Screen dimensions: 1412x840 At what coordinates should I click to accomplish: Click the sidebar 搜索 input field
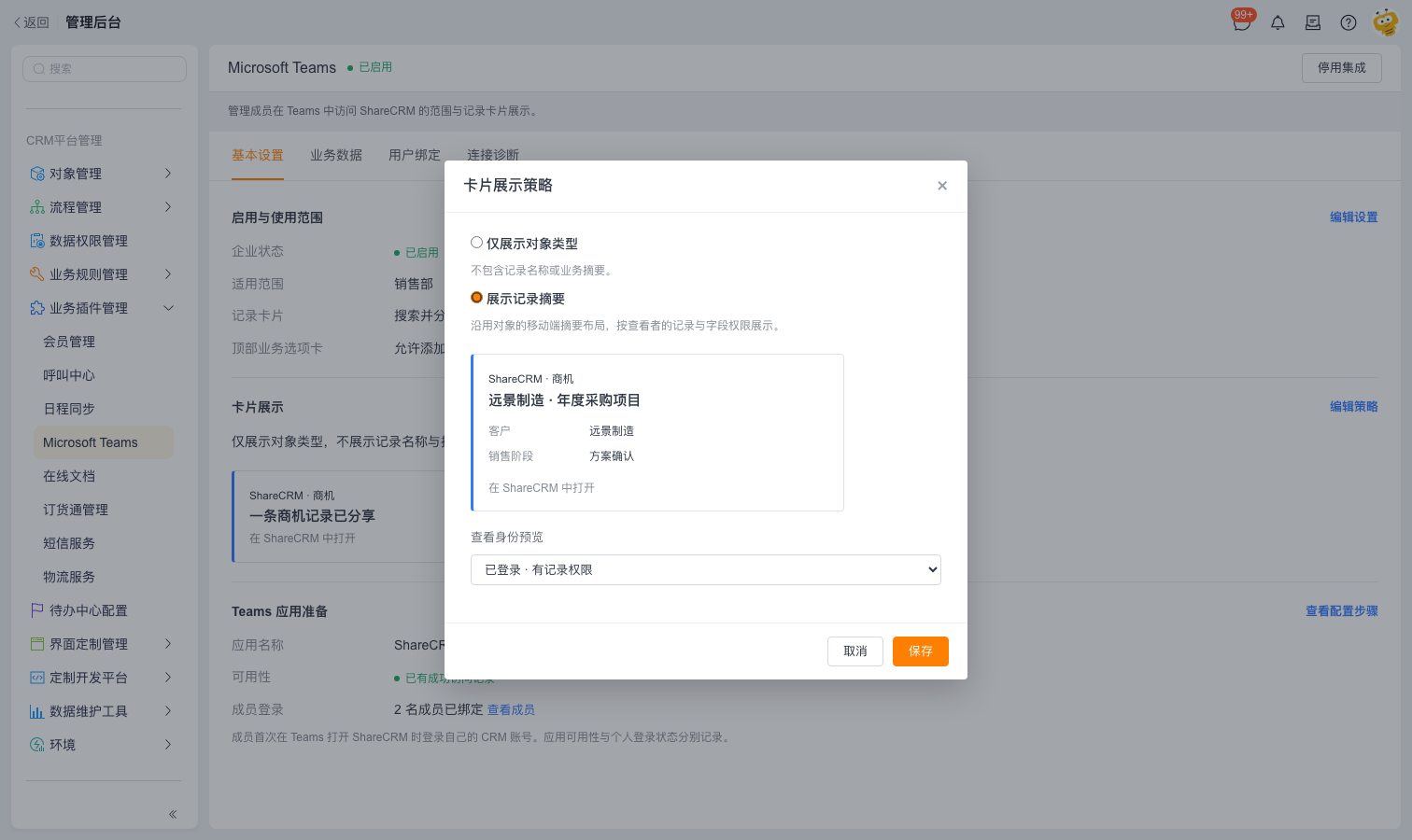tap(105, 69)
